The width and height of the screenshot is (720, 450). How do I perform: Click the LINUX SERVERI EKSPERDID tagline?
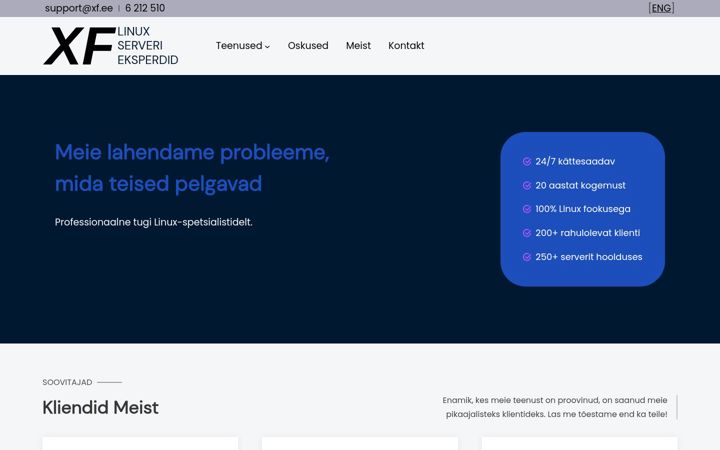pyautogui.click(x=147, y=45)
